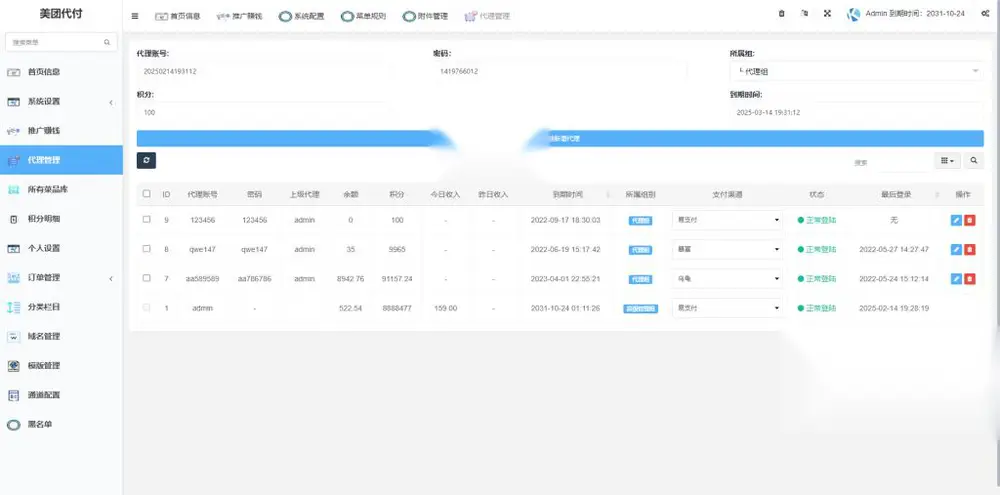Expand the 系统设置 sidebar submenu arrow
The height and width of the screenshot is (495, 1000).
[111, 102]
